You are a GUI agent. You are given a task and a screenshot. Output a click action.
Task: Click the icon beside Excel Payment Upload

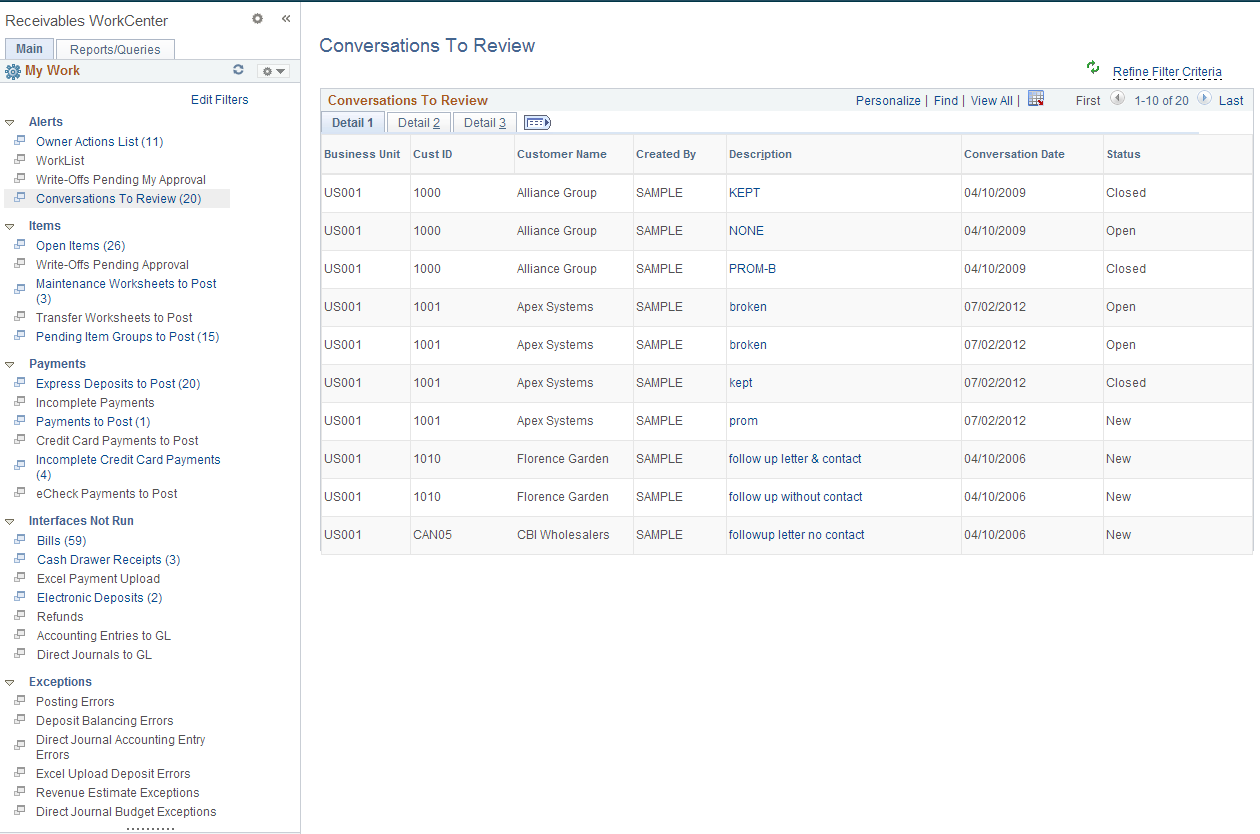coord(19,578)
